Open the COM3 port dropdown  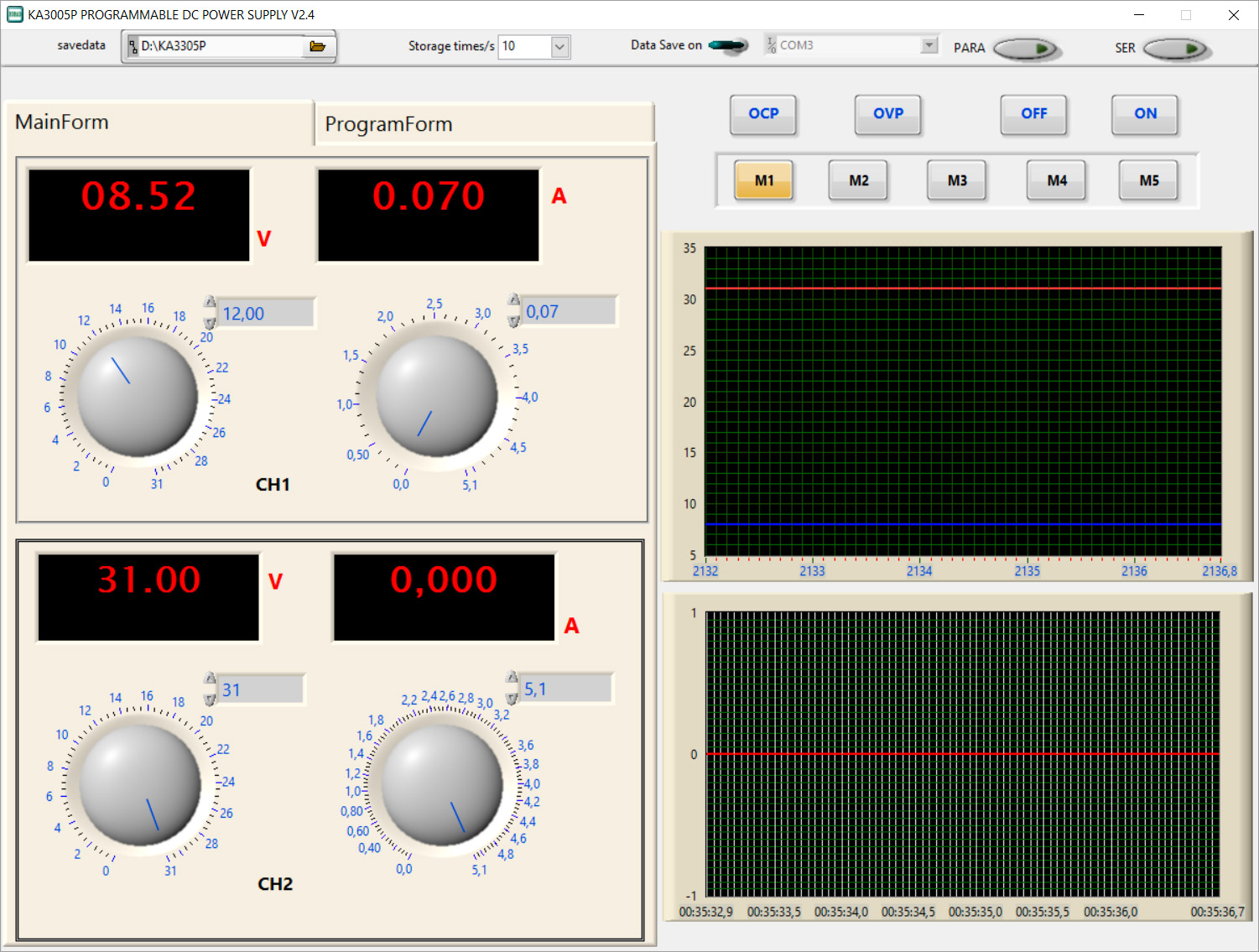coord(929,45)
